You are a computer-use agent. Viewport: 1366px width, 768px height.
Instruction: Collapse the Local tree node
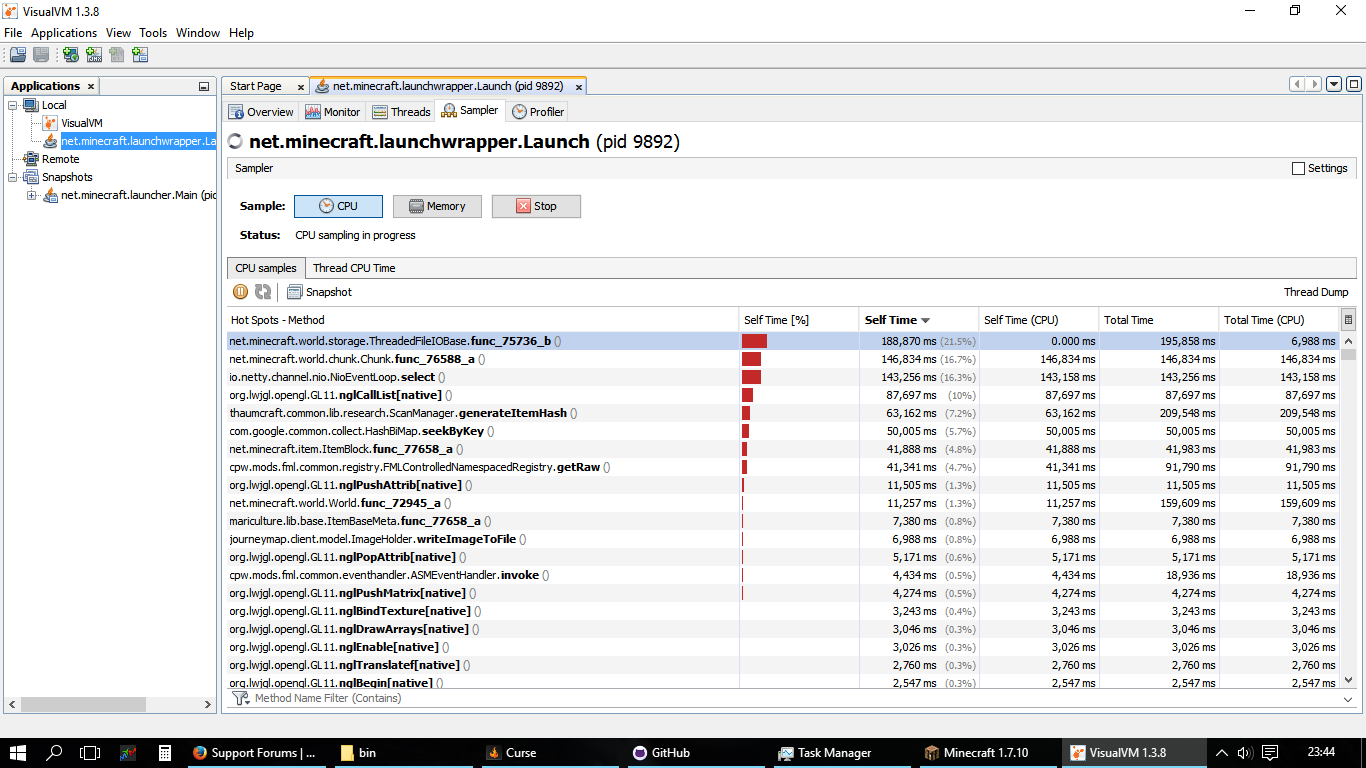coord(13,105)
